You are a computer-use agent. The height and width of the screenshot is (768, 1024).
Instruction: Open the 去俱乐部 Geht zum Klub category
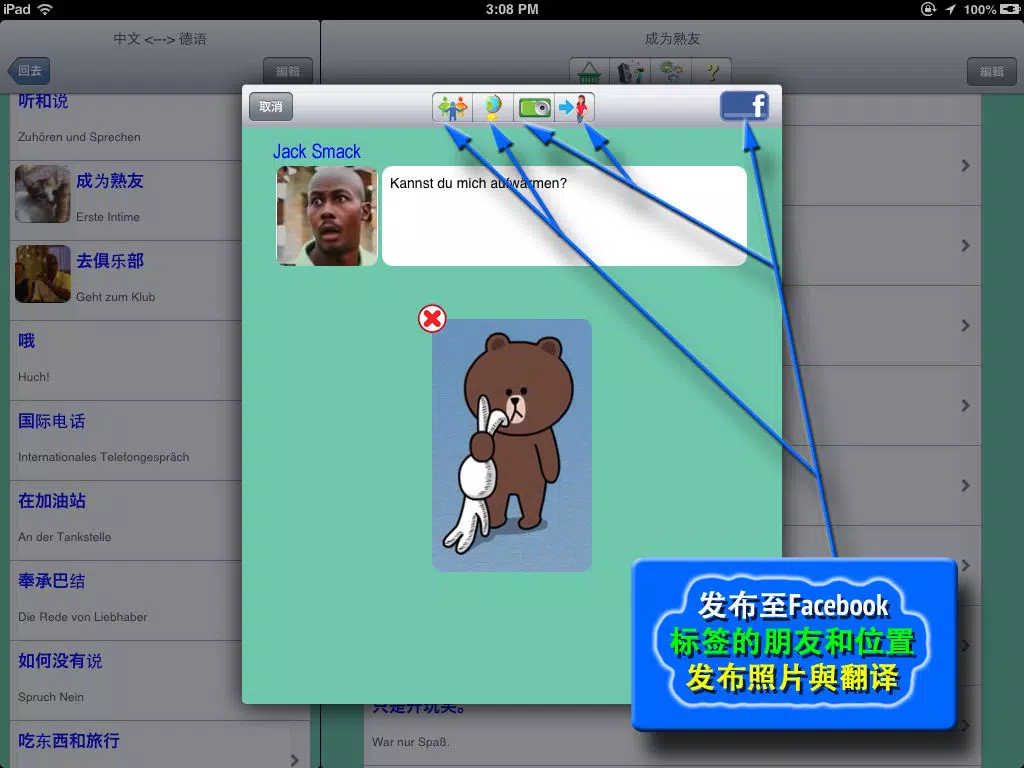click(x=126, y=280)
